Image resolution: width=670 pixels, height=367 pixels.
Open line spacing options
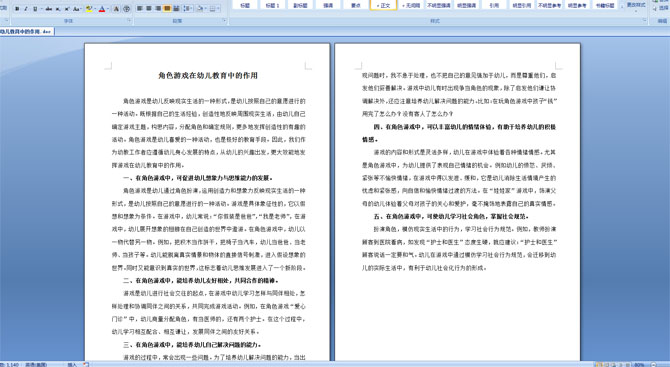188,9
